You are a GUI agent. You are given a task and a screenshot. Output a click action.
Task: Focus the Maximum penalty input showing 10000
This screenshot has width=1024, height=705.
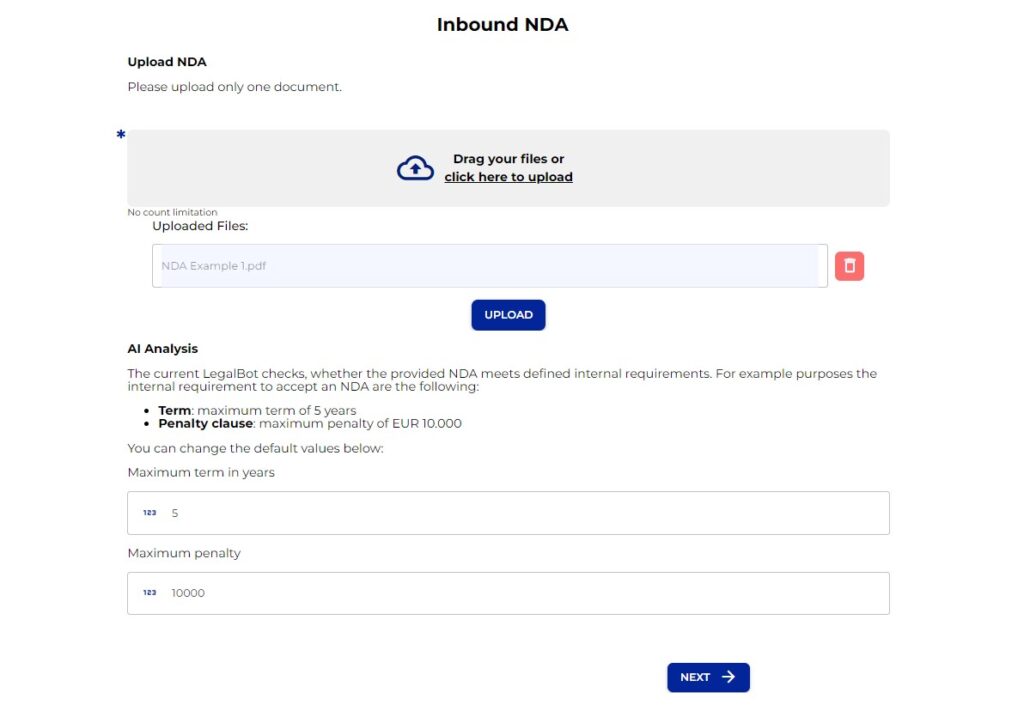point(520,593)
